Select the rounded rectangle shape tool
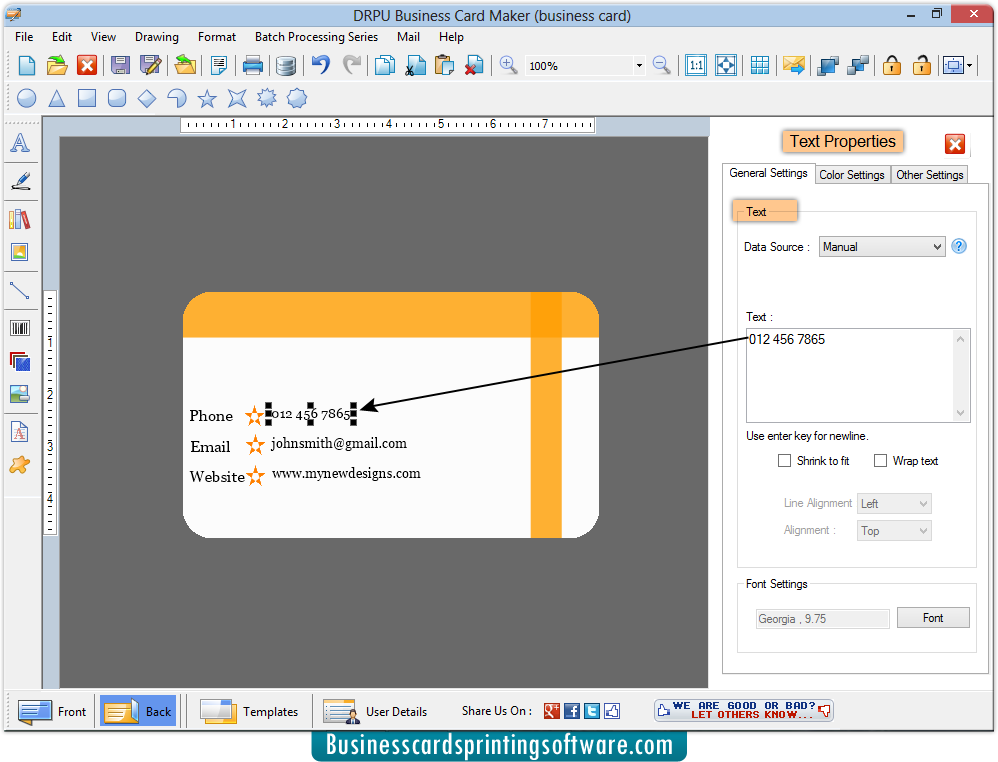998x762 pixels. point(119,98)
